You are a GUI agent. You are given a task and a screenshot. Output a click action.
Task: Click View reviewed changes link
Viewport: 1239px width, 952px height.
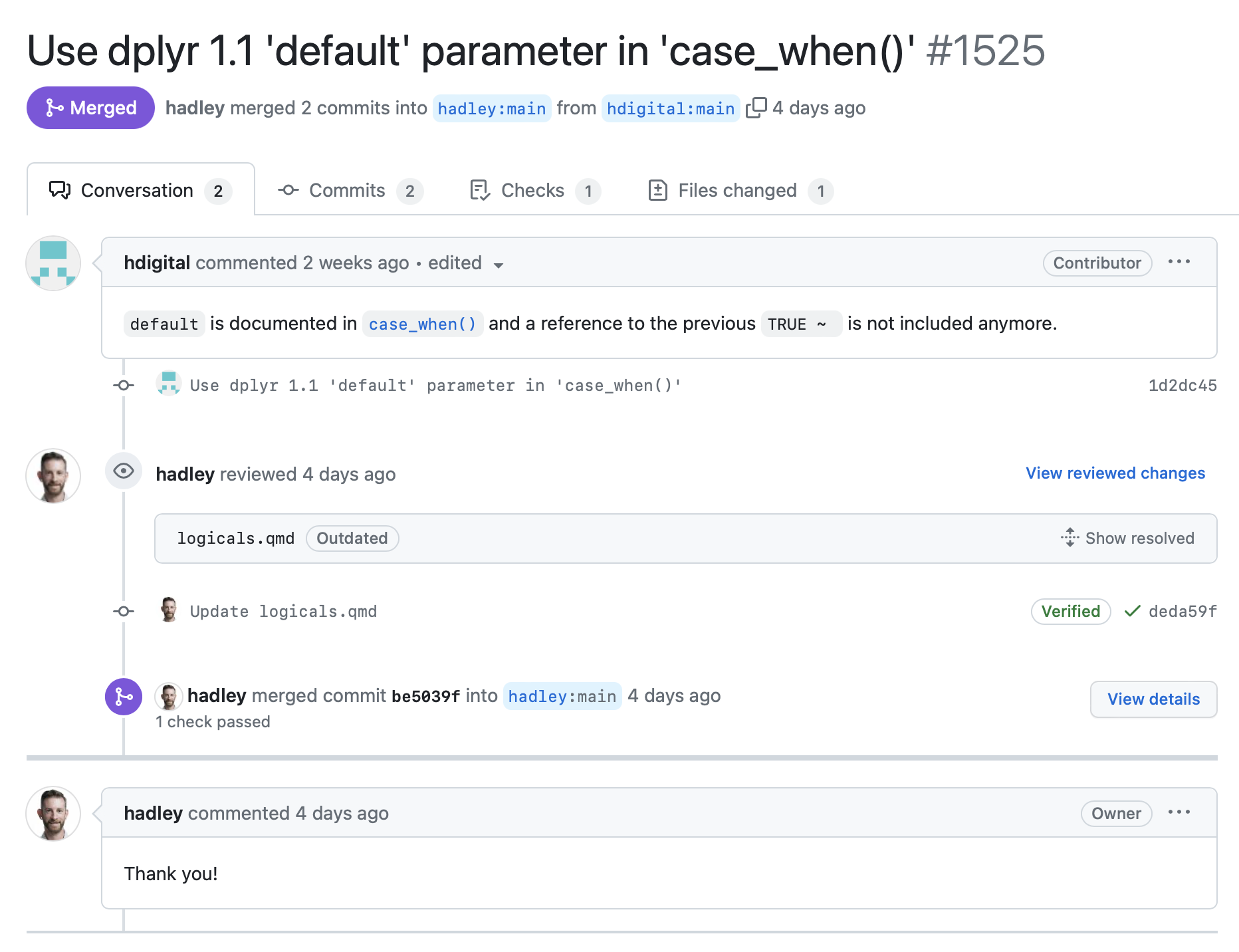click(1115, 473)
